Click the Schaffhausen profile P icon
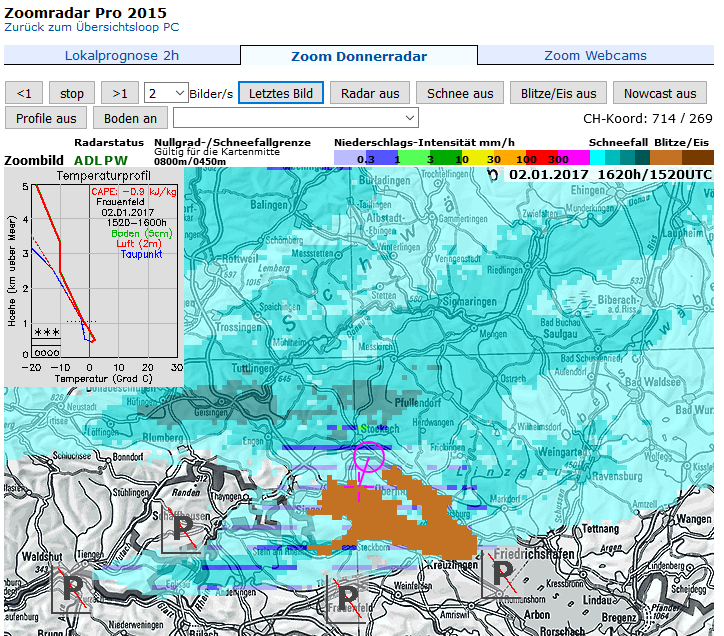Image resolution: width=724 pixels, height=636 pixels. (184, 531)
